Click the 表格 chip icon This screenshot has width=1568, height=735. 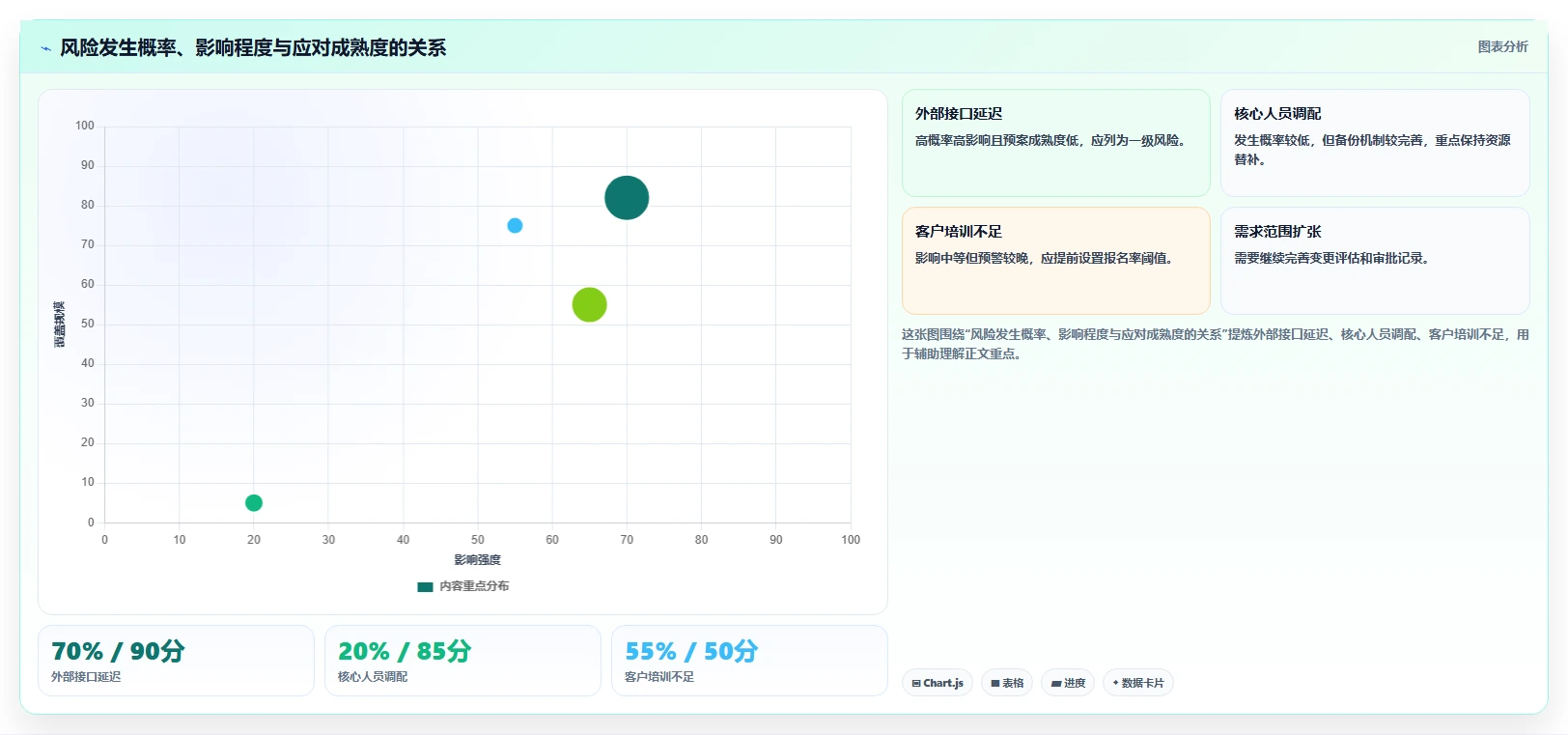995,684
